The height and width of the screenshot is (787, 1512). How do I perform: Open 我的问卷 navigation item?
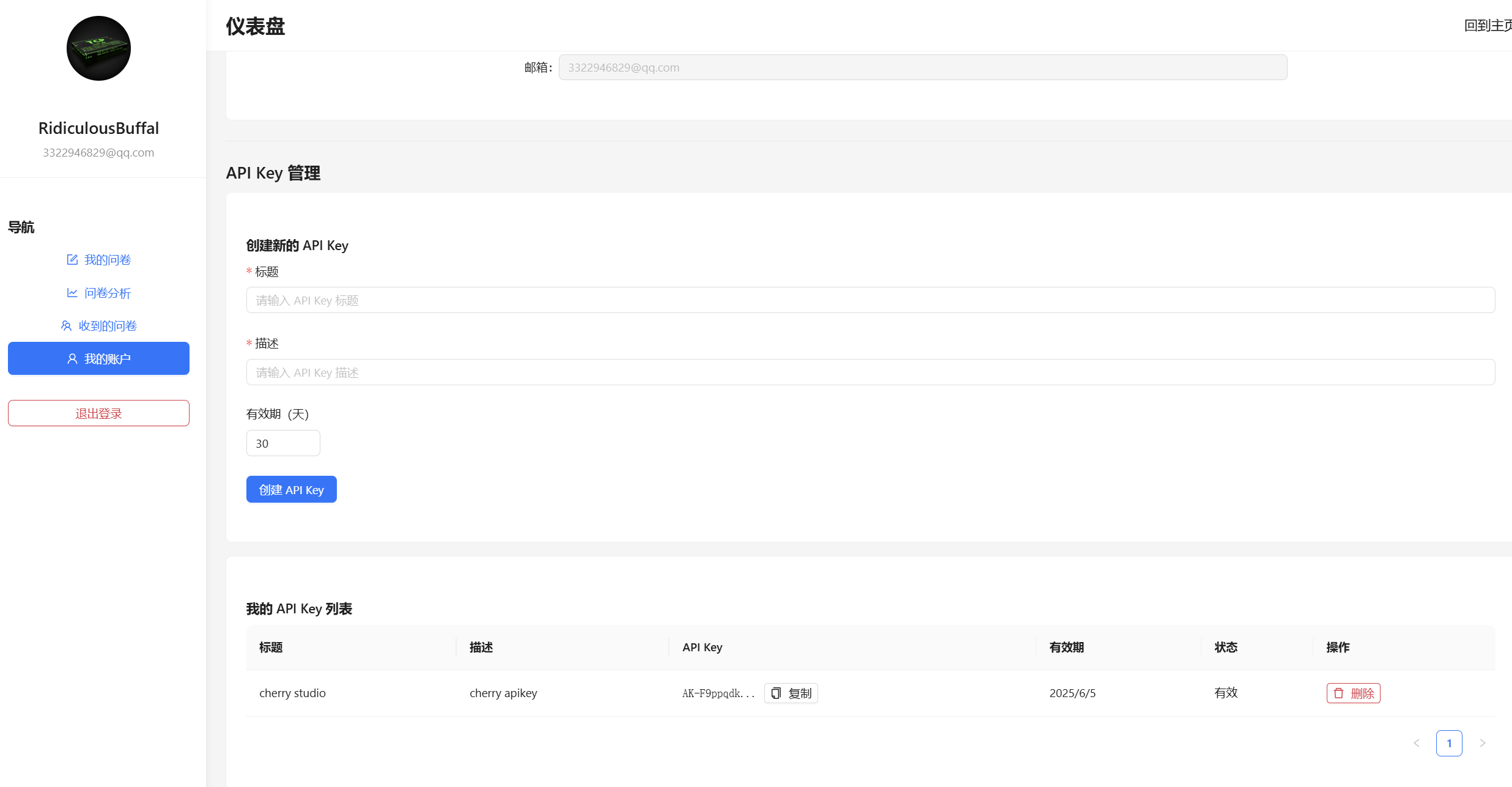pos(108,260)
